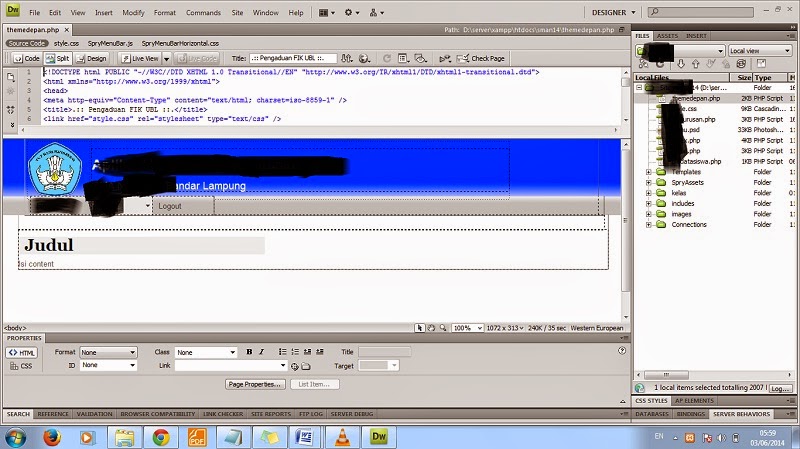
Task: Click Preview in Browser globe icon
Action: (364, 58)
